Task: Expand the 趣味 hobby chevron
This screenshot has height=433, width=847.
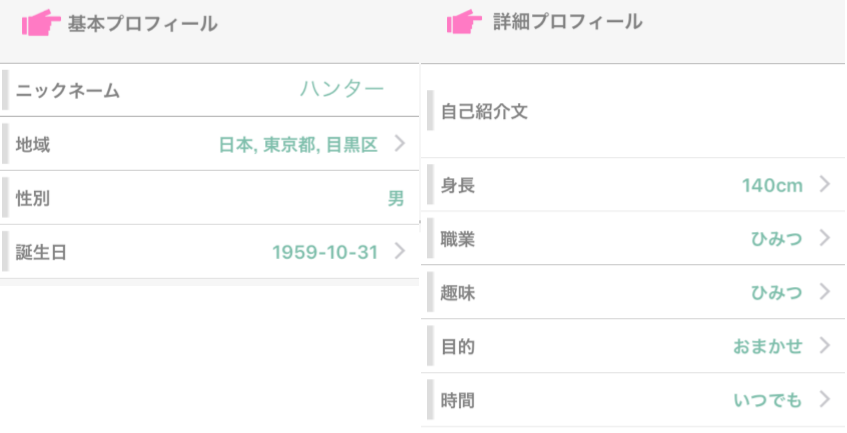Action: coord(824,292)
